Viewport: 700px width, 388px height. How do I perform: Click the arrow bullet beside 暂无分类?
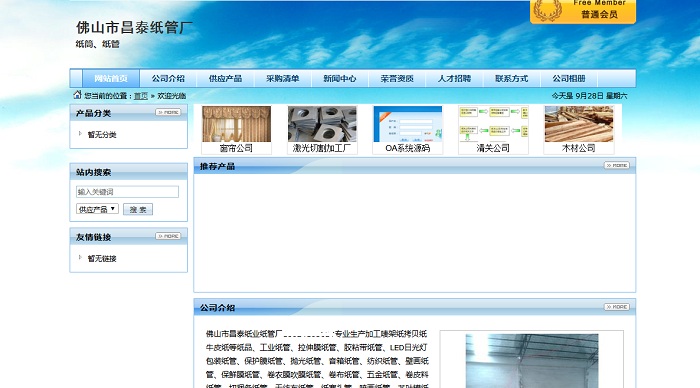80,134
